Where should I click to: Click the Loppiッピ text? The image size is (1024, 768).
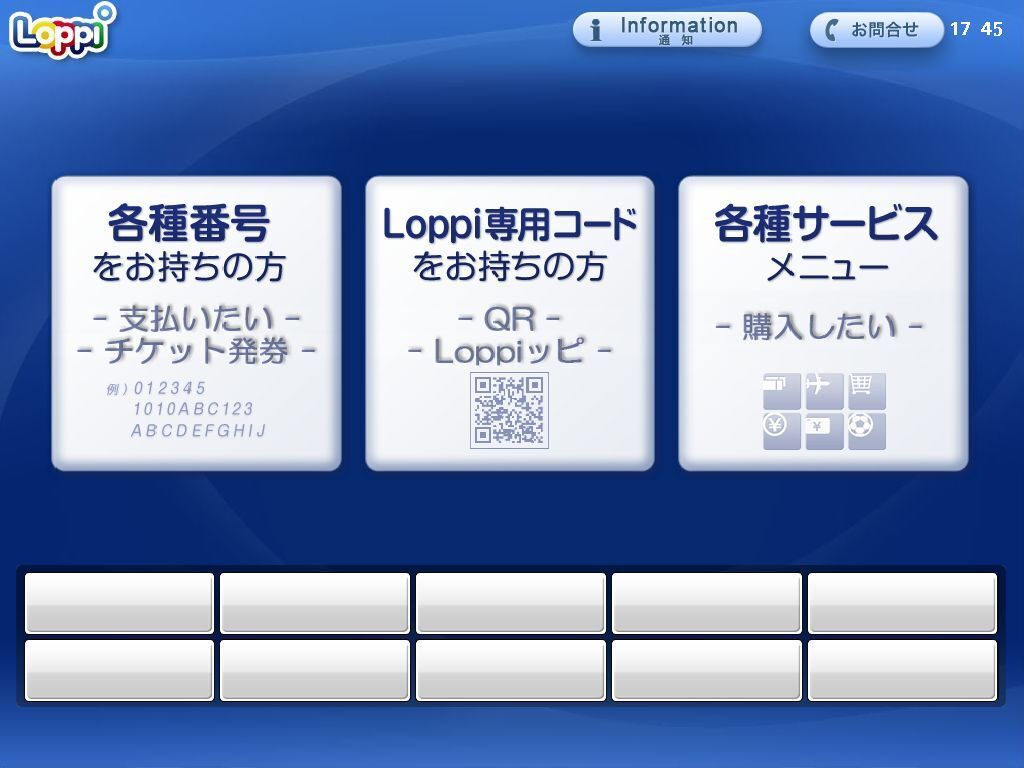click(509, 351)
